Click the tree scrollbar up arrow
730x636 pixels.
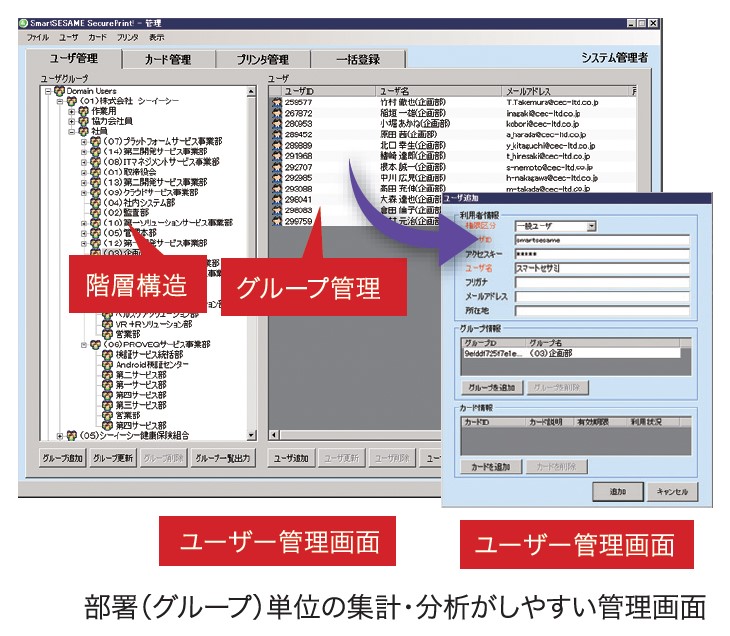pos(251,91)
